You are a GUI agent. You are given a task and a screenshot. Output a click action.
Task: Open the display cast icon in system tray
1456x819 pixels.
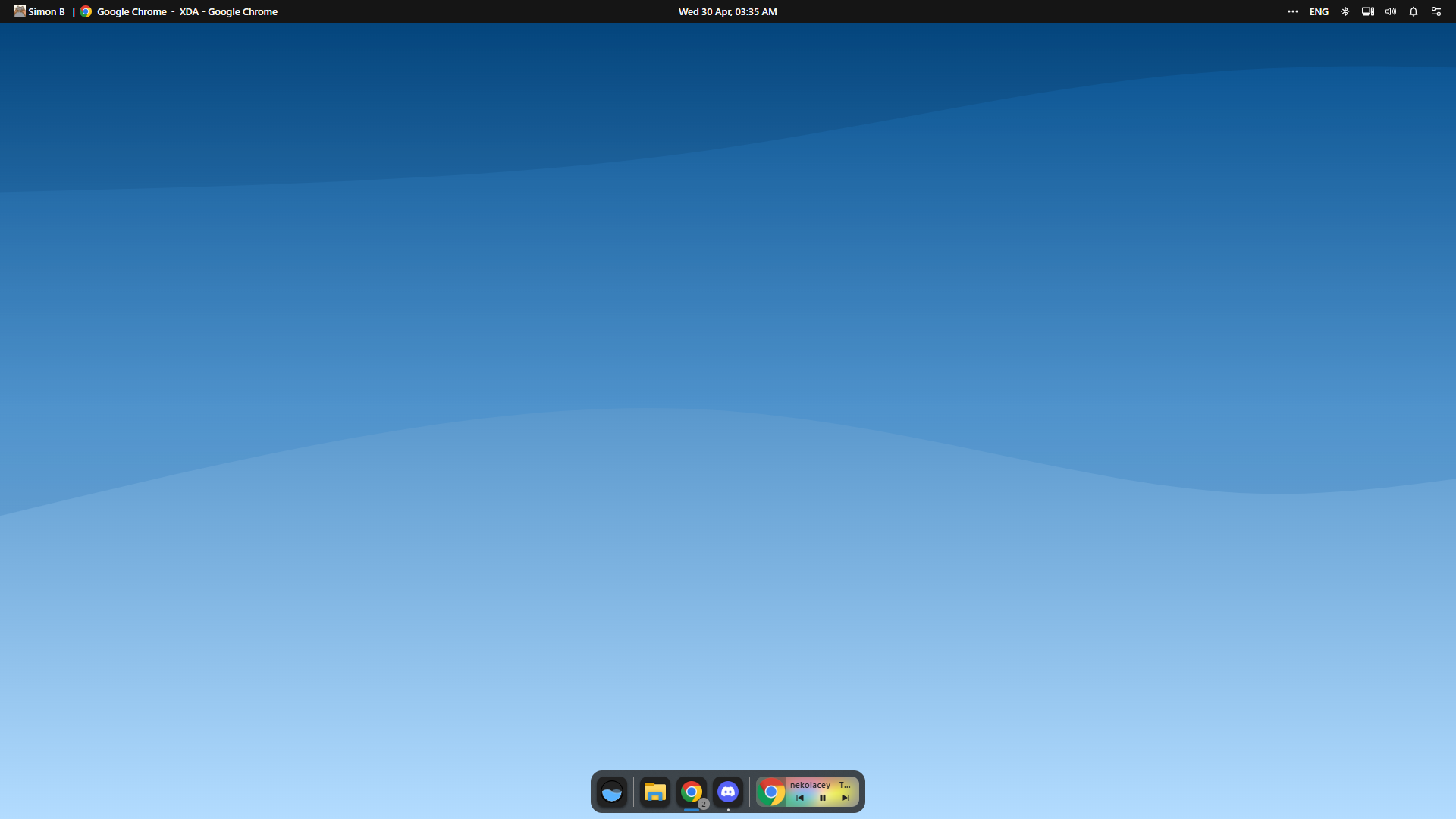pos(1367,11)
